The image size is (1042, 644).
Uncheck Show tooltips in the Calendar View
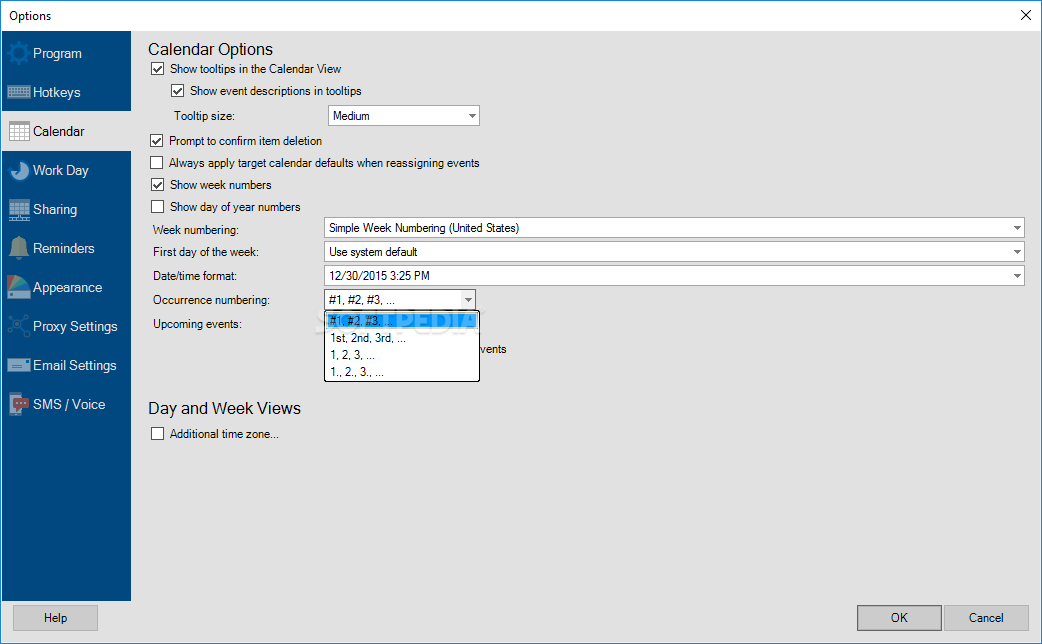coord(157,68)
